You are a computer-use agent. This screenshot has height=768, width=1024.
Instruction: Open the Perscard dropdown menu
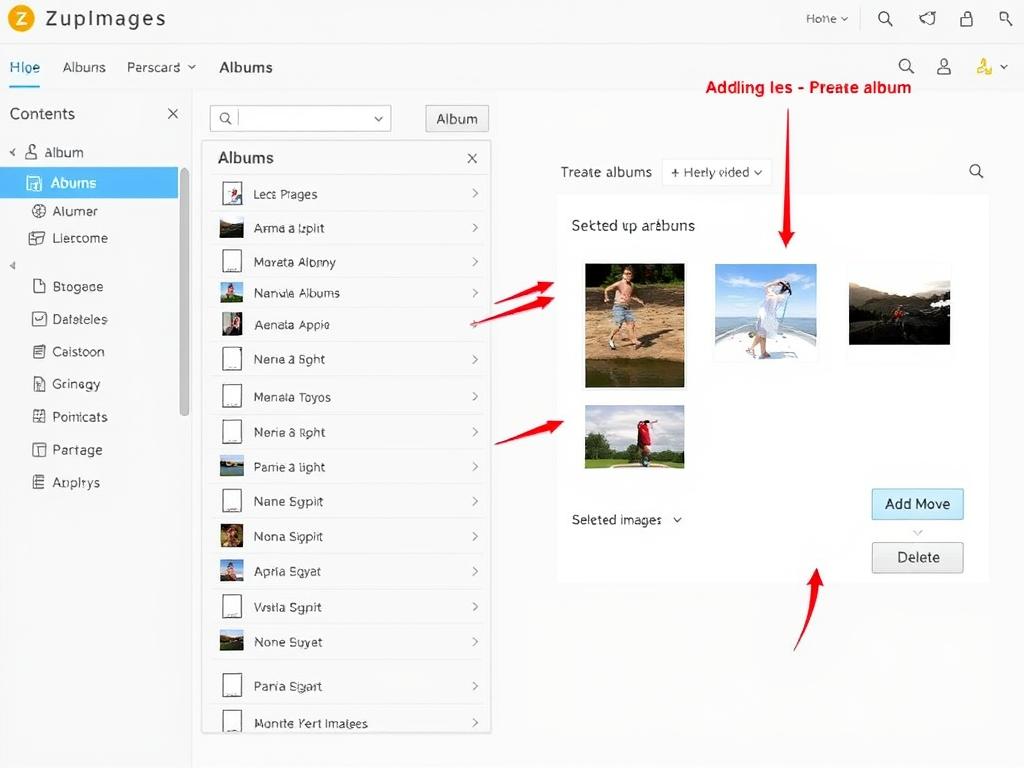tap(161, 67)
